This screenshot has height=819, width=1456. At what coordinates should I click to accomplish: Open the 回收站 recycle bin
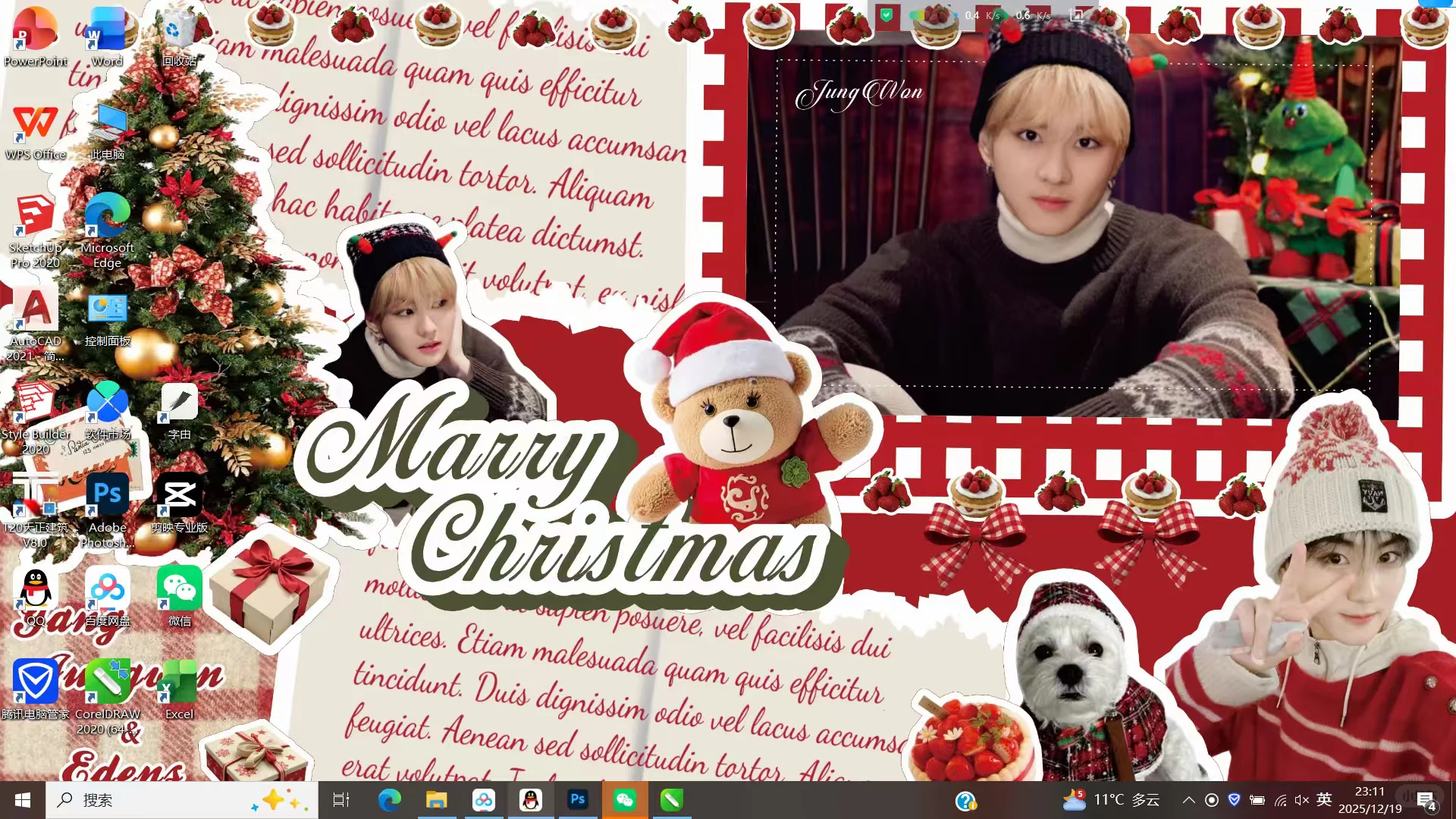[x=179, y=30]
